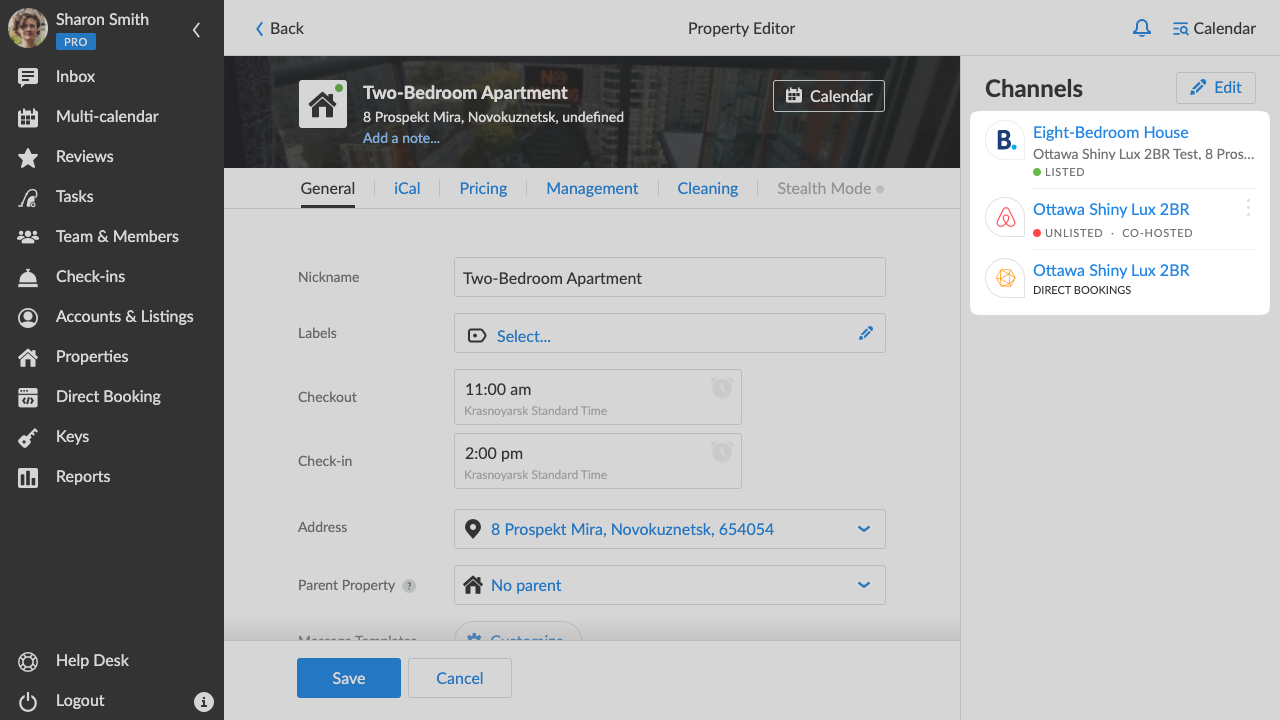Click the Cancel button
The width and height of the screenshot is (1280, 720).
coord(460,678)
